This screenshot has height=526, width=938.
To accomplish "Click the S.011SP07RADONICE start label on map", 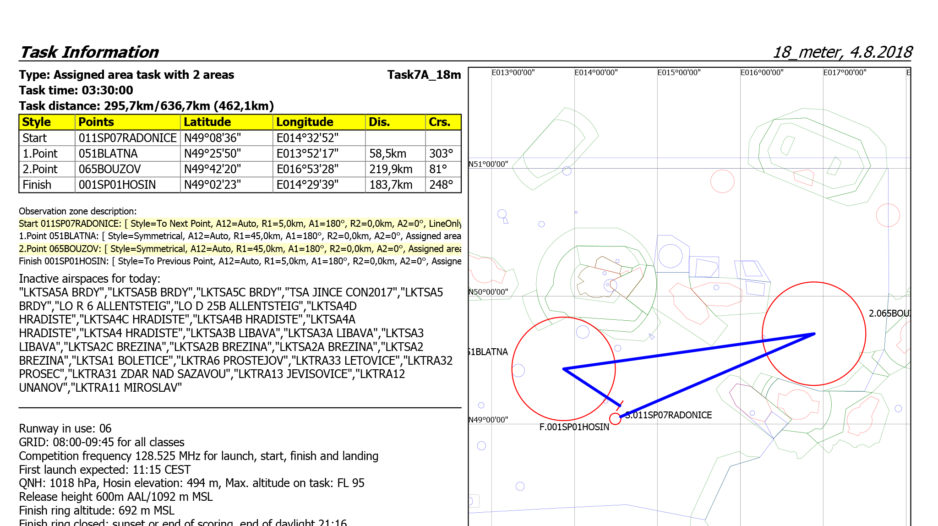I will [668, 414].
